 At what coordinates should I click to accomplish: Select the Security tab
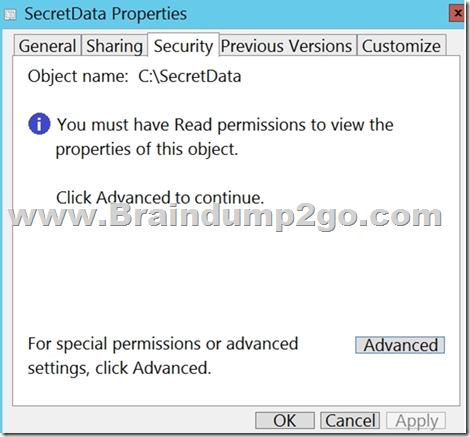pos(183,45)
